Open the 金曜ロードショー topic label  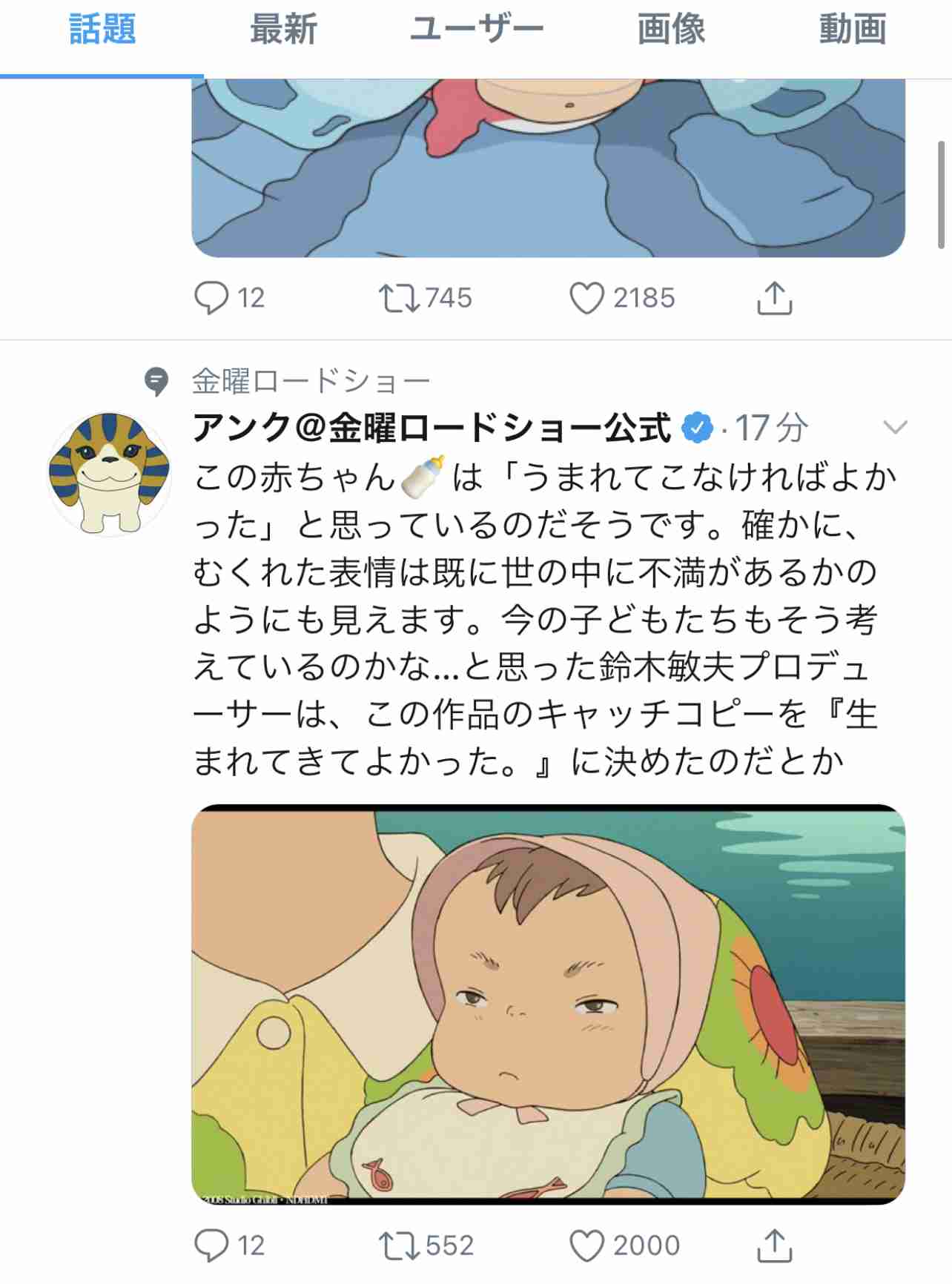click(x=311, y=381)
